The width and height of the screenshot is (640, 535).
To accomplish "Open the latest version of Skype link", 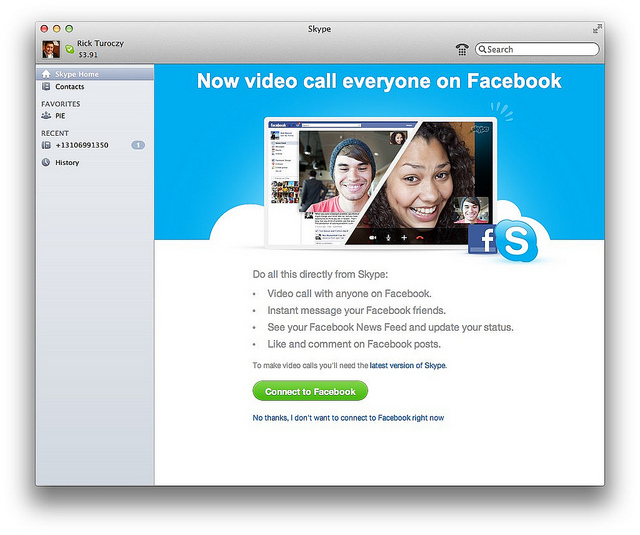I will [408, 366].
